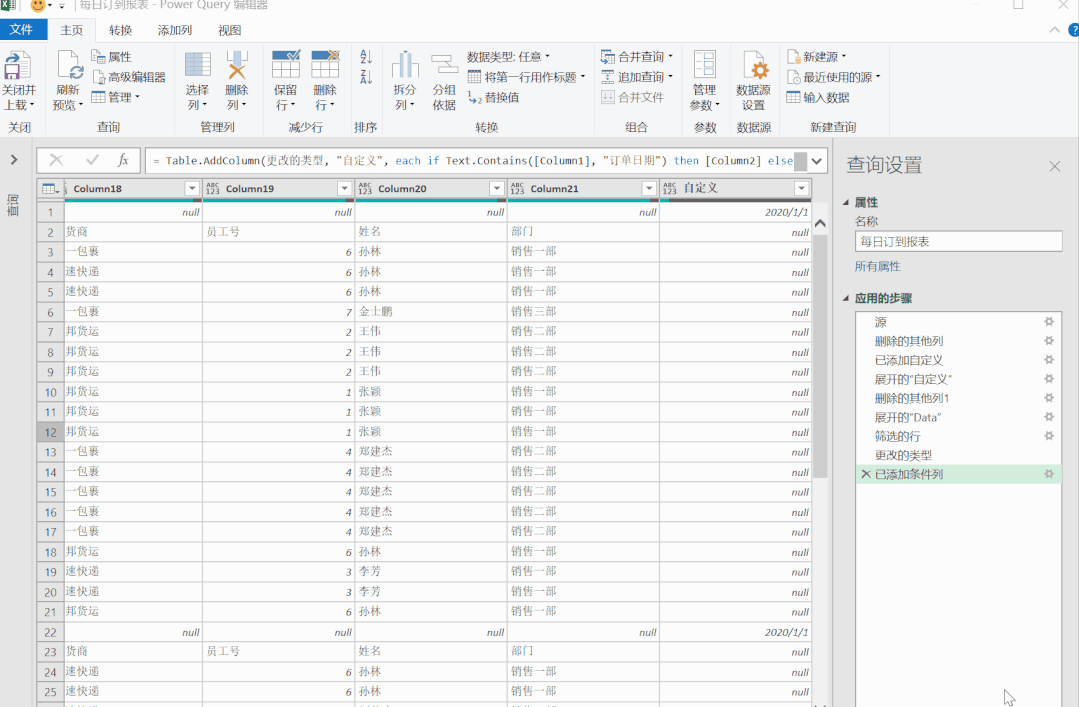Open the 文件 menu
The height and width of the screenshot is (707, 1079).
(x=21, y=30)
